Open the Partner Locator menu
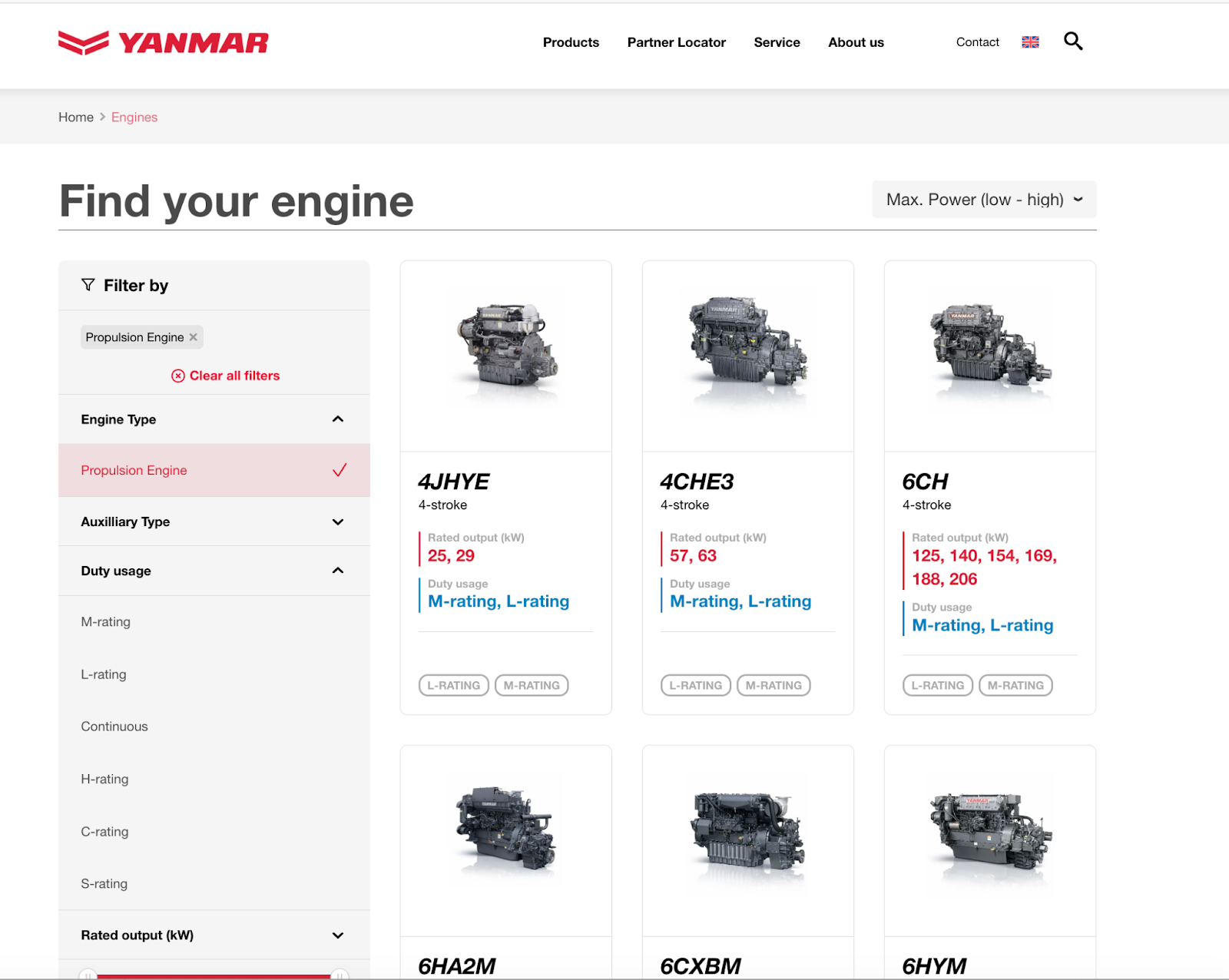 [x=677, y=42]
